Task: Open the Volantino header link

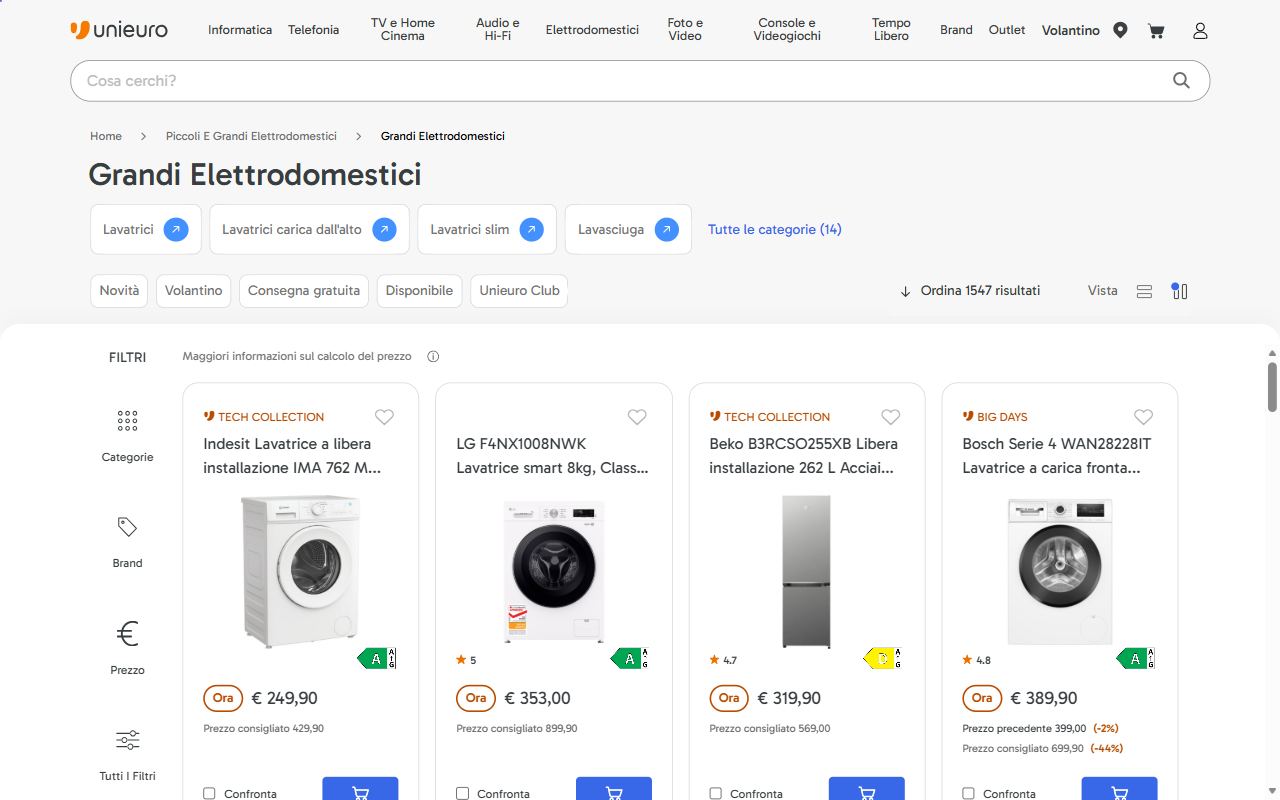Action: coord(1071,30)
